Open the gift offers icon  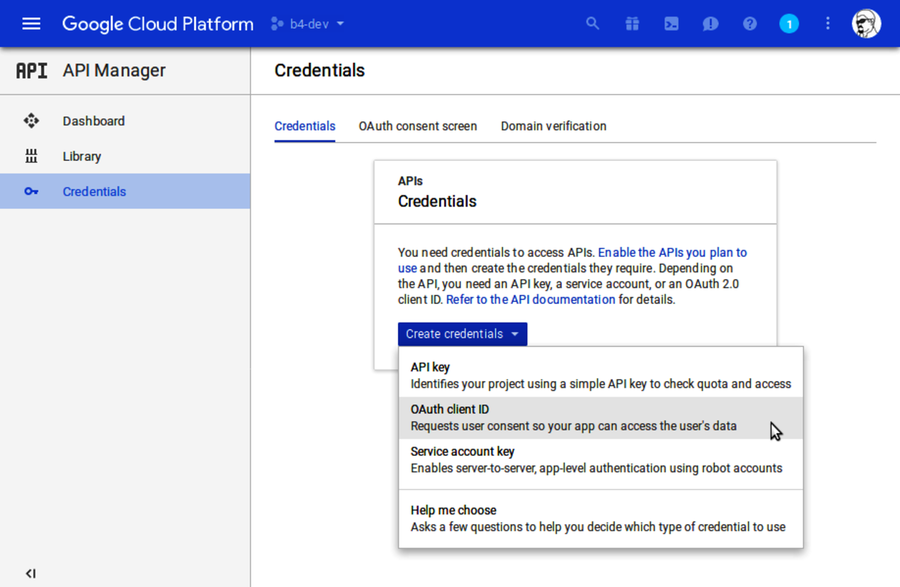pyautogui.click(x=632, y=23)
